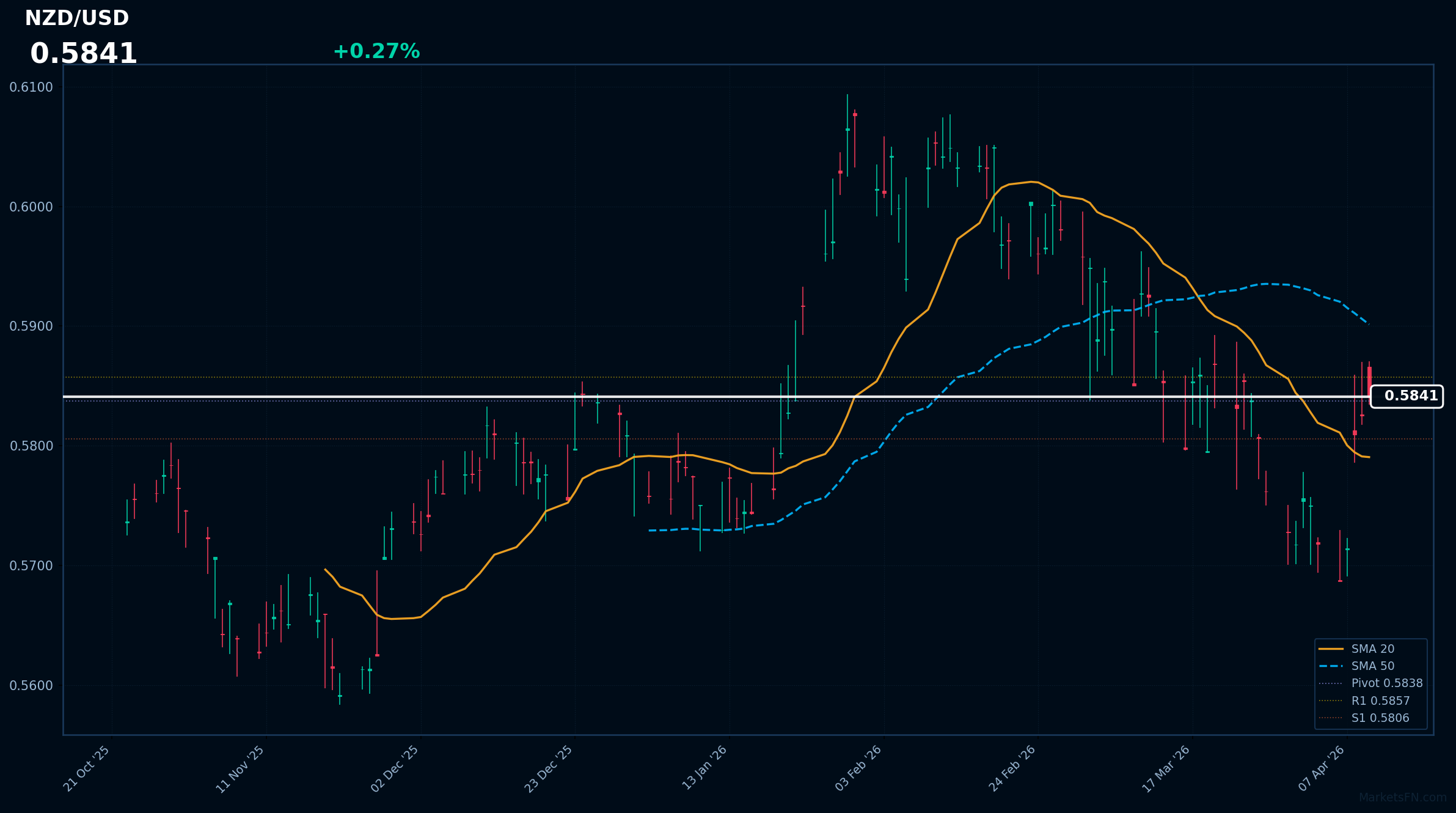
Task: Click the 03 Feb '26 date label
Action: (x=858, y=768)
